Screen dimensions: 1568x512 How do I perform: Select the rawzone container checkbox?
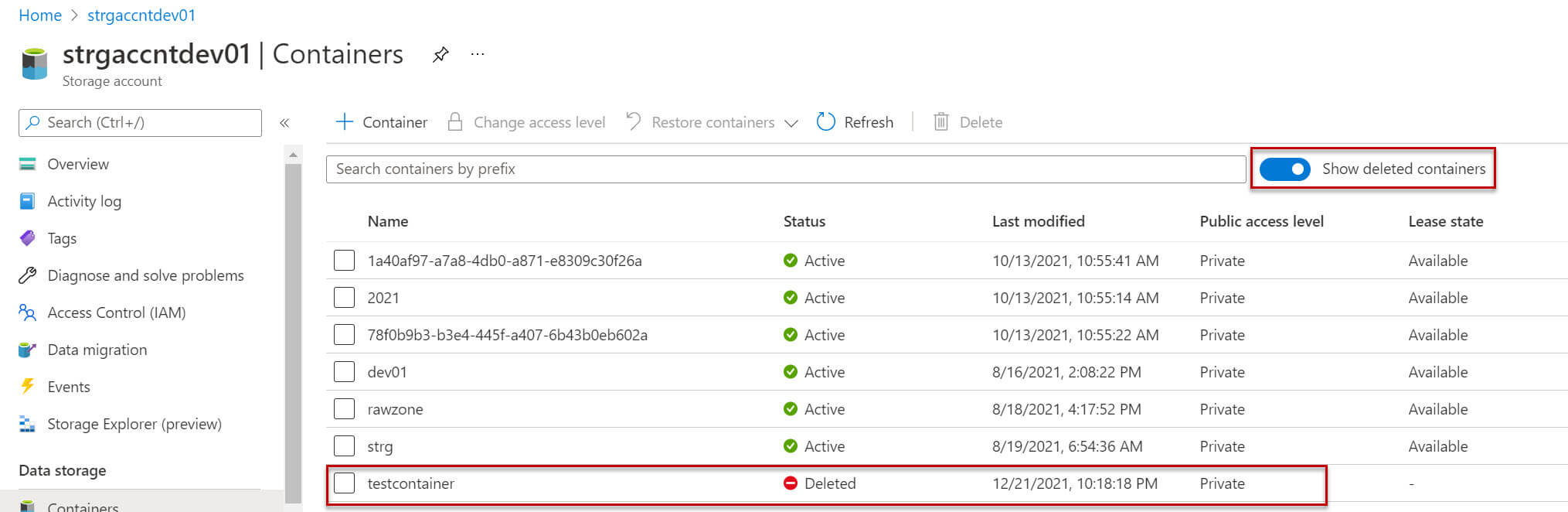tap(344, 409)
